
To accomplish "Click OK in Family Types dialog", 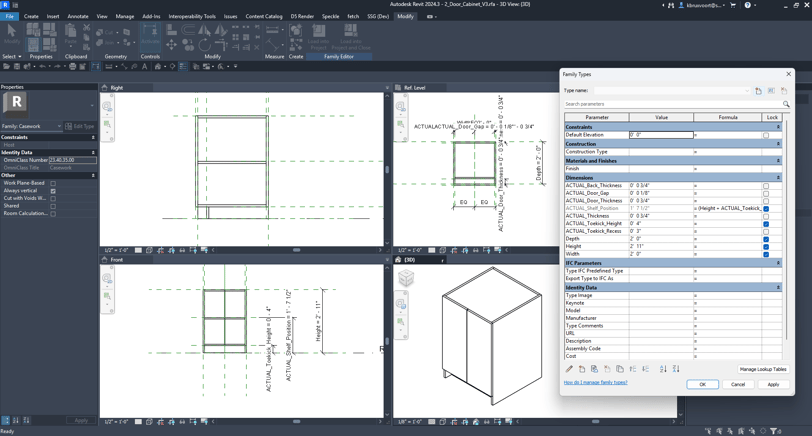I will [702, 384].
